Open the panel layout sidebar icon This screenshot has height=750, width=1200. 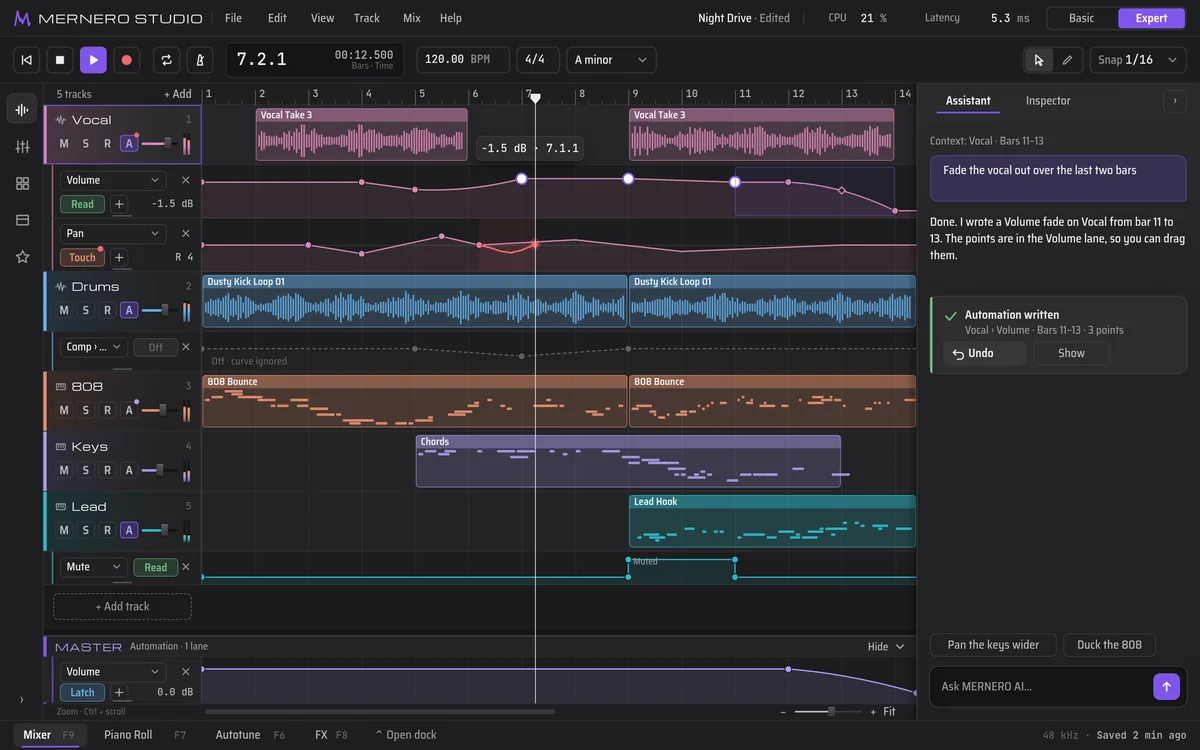pyautogui.click(x=22, y=220)
